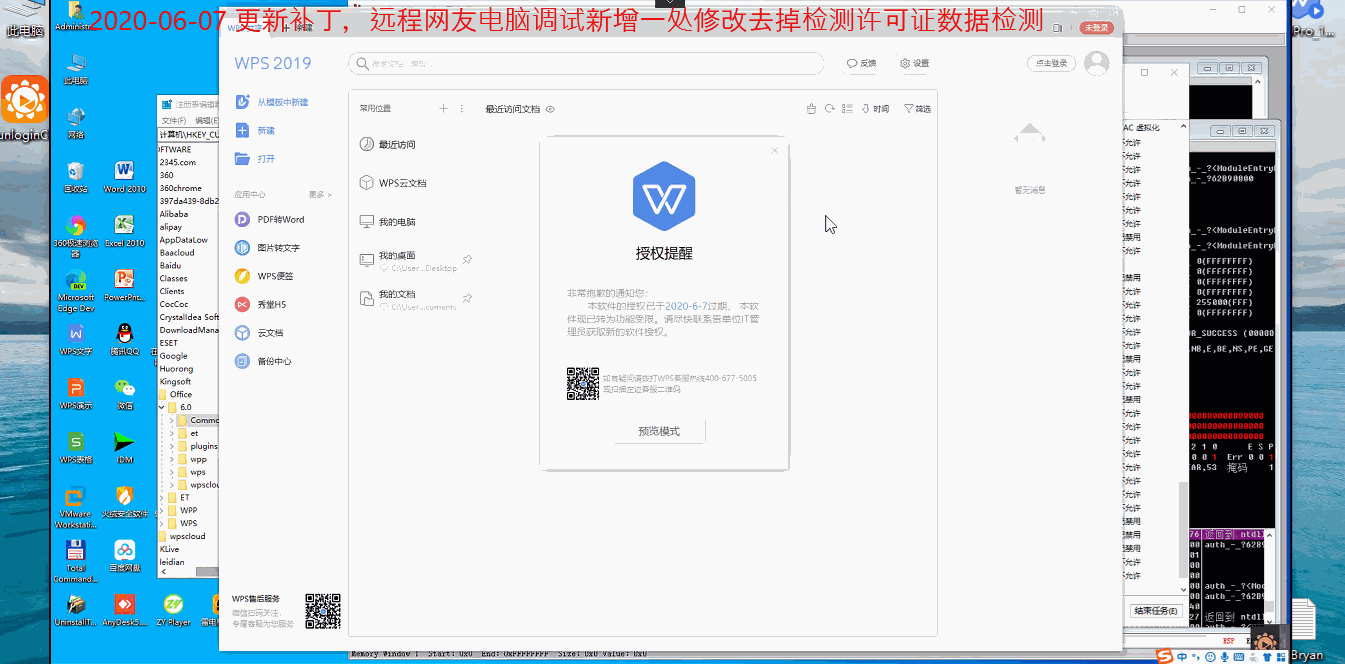This screenshot has width=1345, height=664.
Task: Click 从模板中新建 in the WPS sidebar
Action: point(283,102)
